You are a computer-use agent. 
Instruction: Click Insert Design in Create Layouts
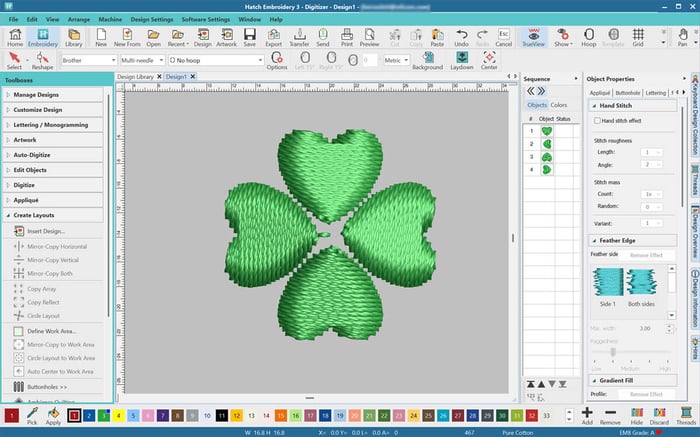pyautogui.click(x=47, y=231)
